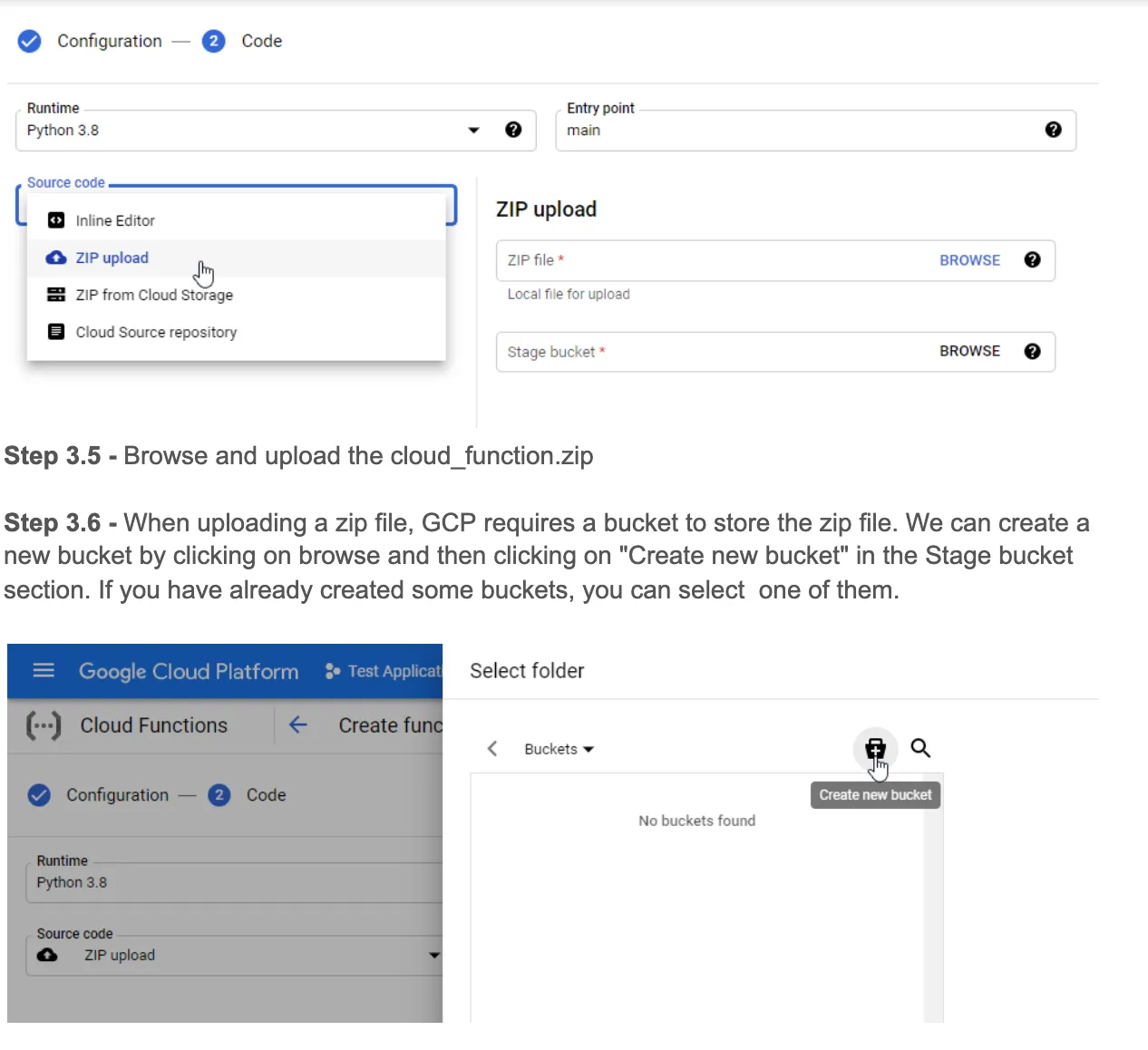
Task: Click the back arrow next to Create function
Action: click(297, 724)
